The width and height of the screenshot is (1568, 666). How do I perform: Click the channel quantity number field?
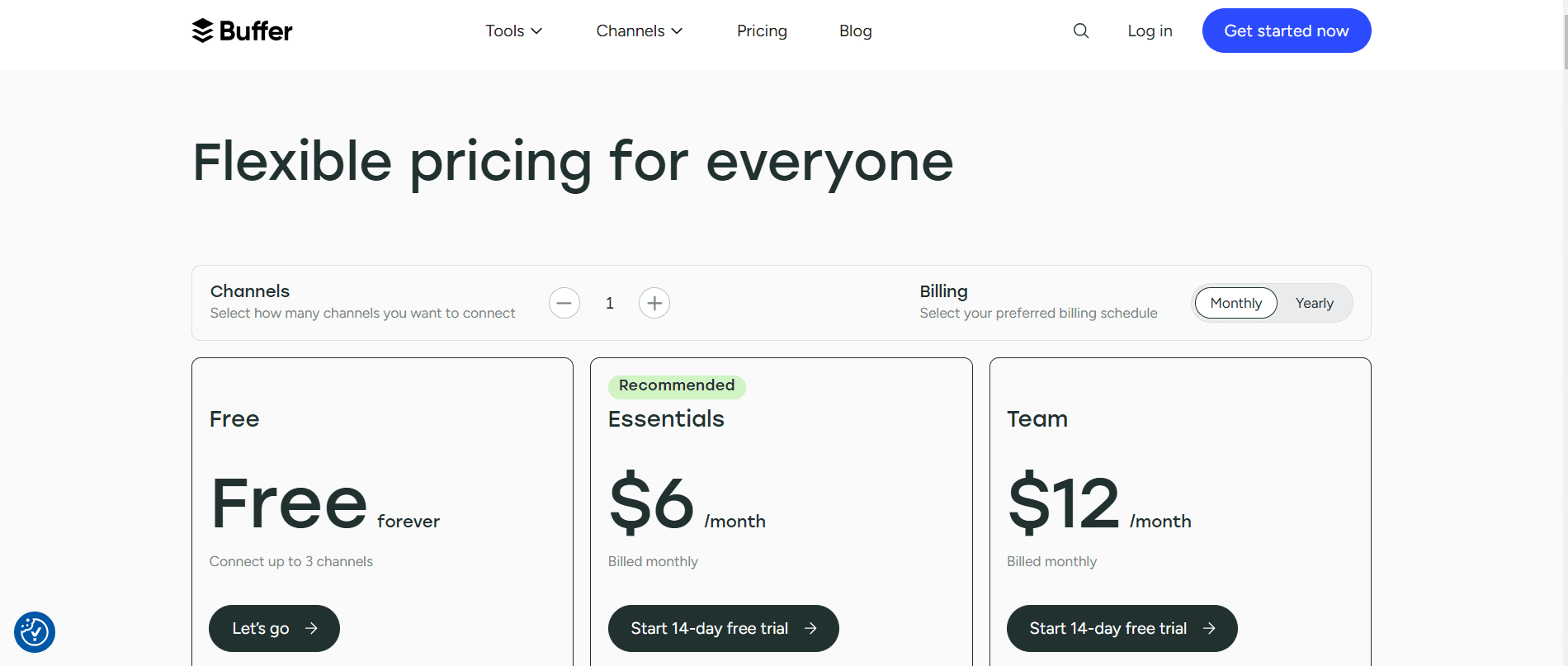[x=610, y=303]
